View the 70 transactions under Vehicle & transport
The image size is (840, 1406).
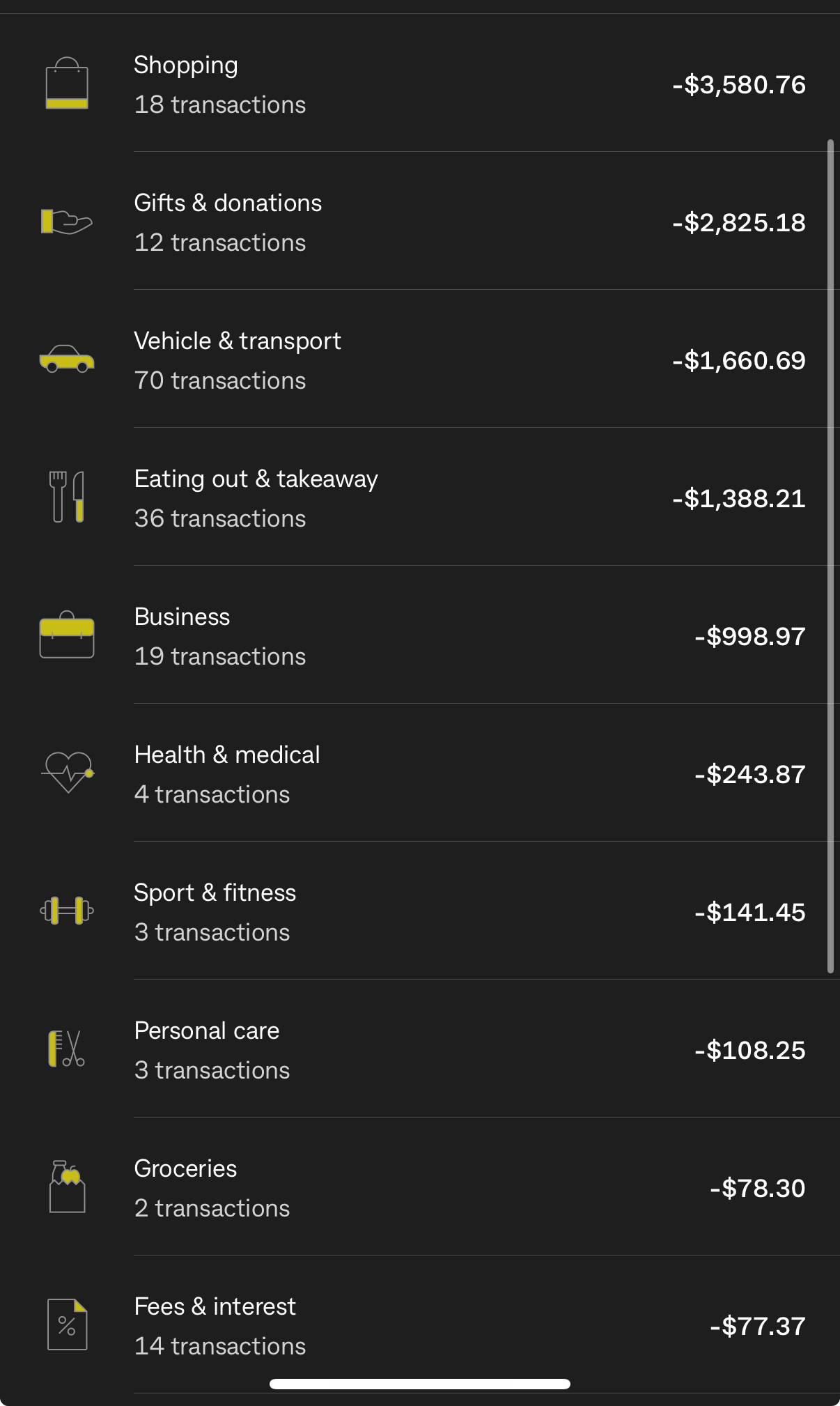(220, 380)
